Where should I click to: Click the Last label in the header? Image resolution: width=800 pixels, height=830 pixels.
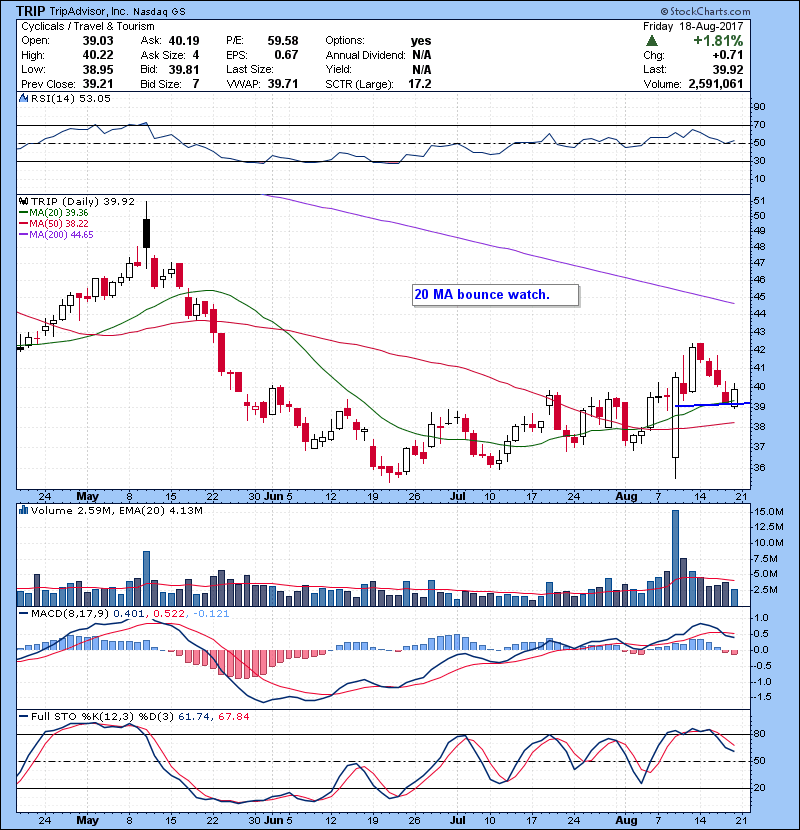click(x=655, y=69)
